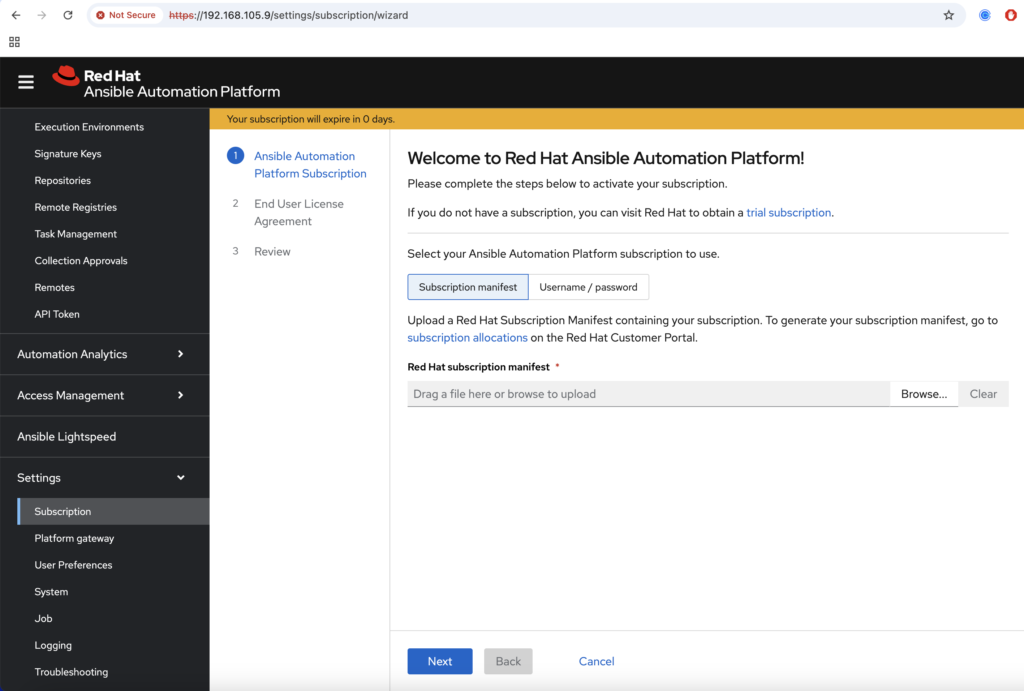1024x691 pixels.
Task: Click 'Welcome to Red Hat Ansible Automation Platform!' heading
Action: (606, 158)
